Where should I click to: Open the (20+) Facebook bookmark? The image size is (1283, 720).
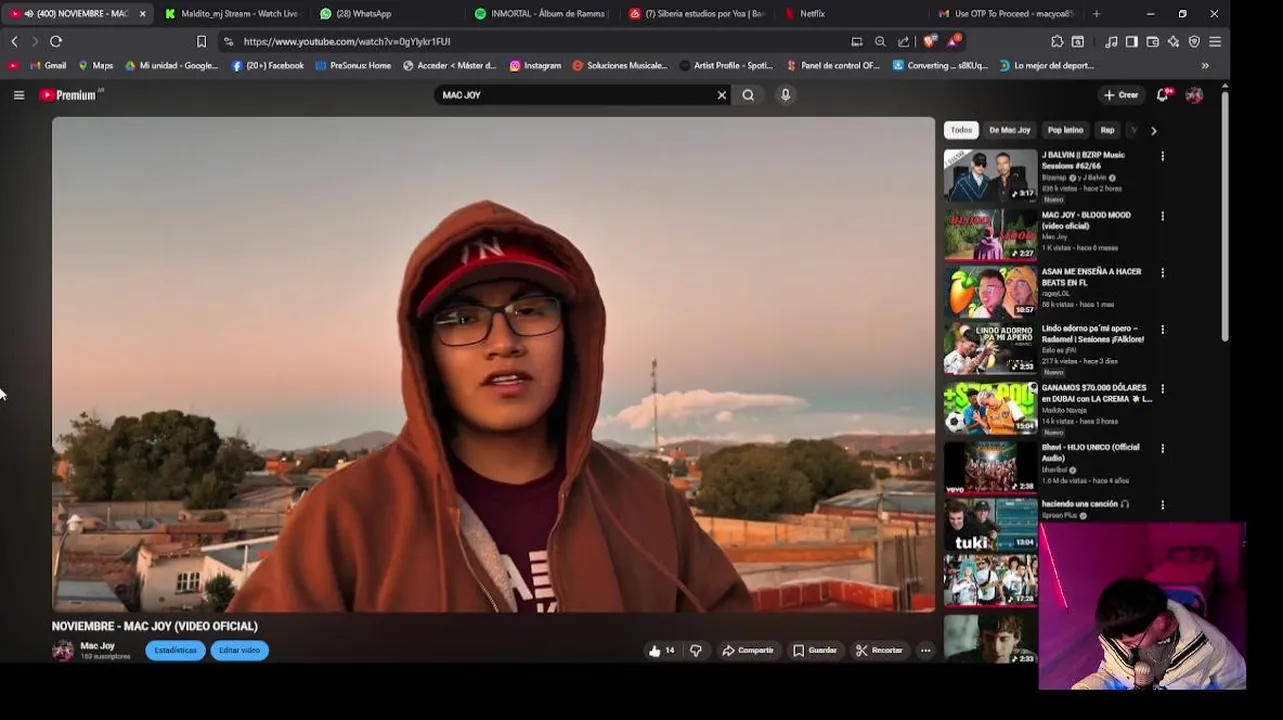(x=268, y=65)
